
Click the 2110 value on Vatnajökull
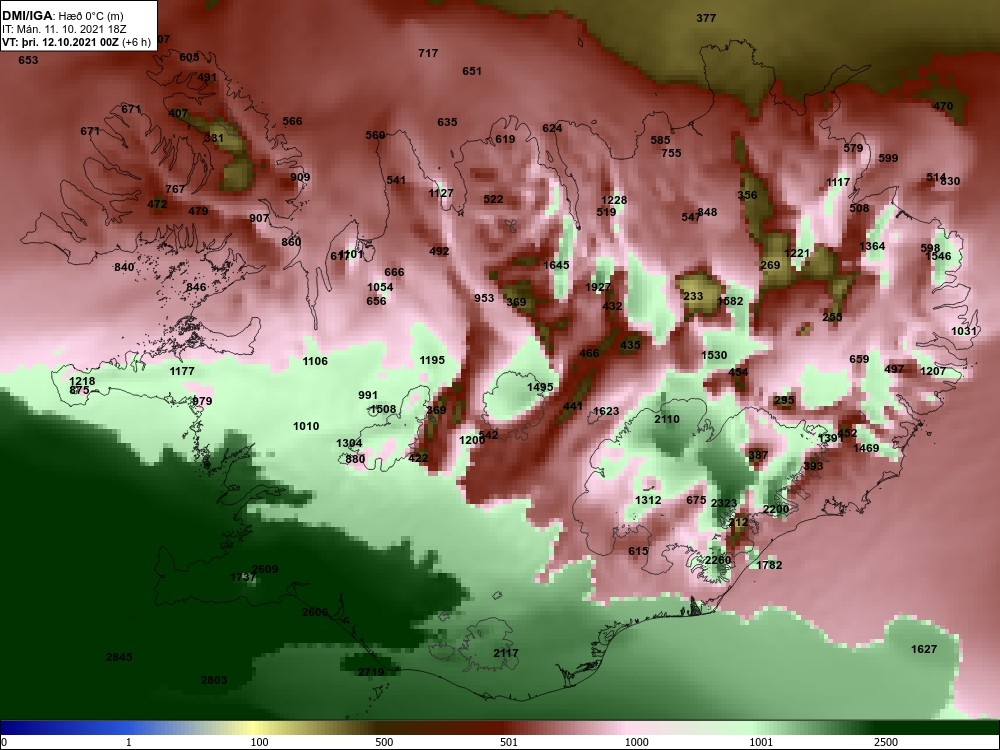coord(666,419)
